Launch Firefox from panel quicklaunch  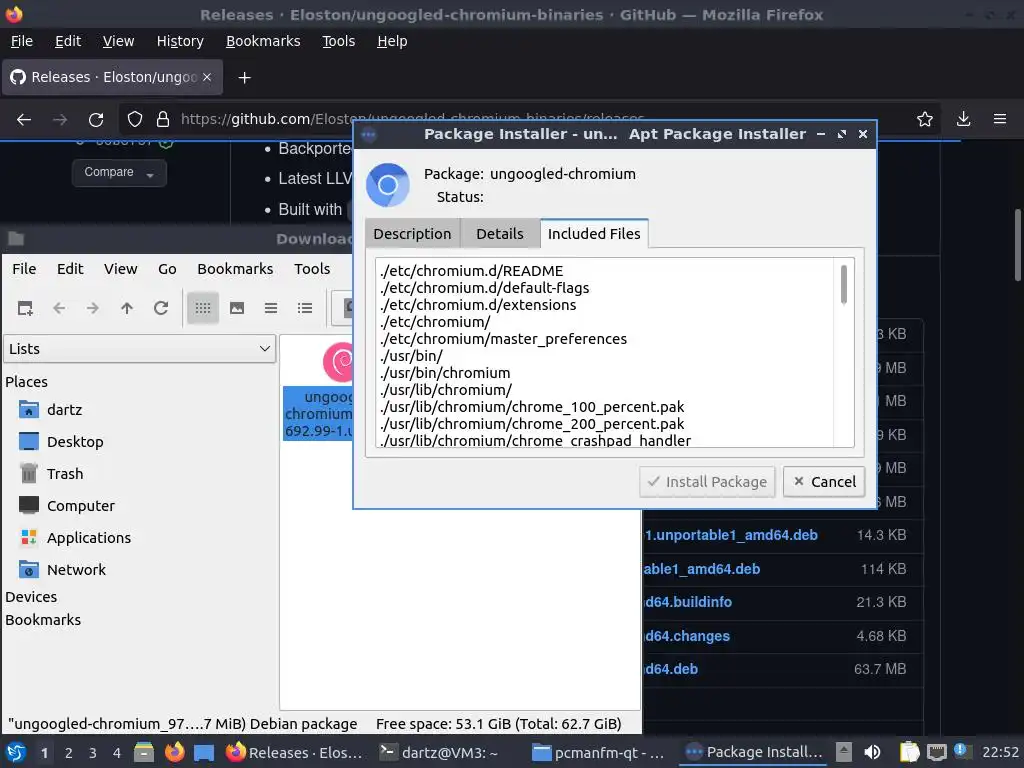(x=174, y=752)
